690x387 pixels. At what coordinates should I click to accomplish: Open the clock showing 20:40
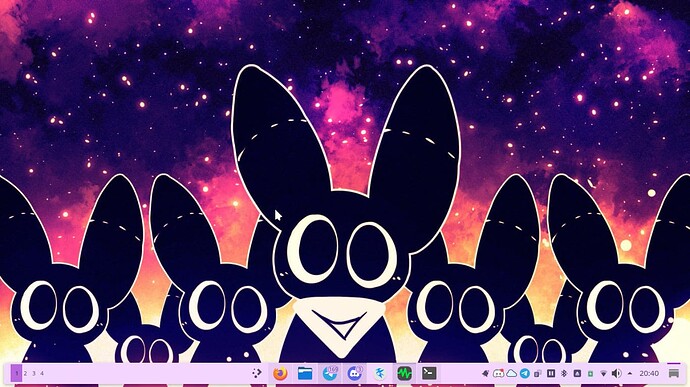pyautogui.click(x=649, y=373)
